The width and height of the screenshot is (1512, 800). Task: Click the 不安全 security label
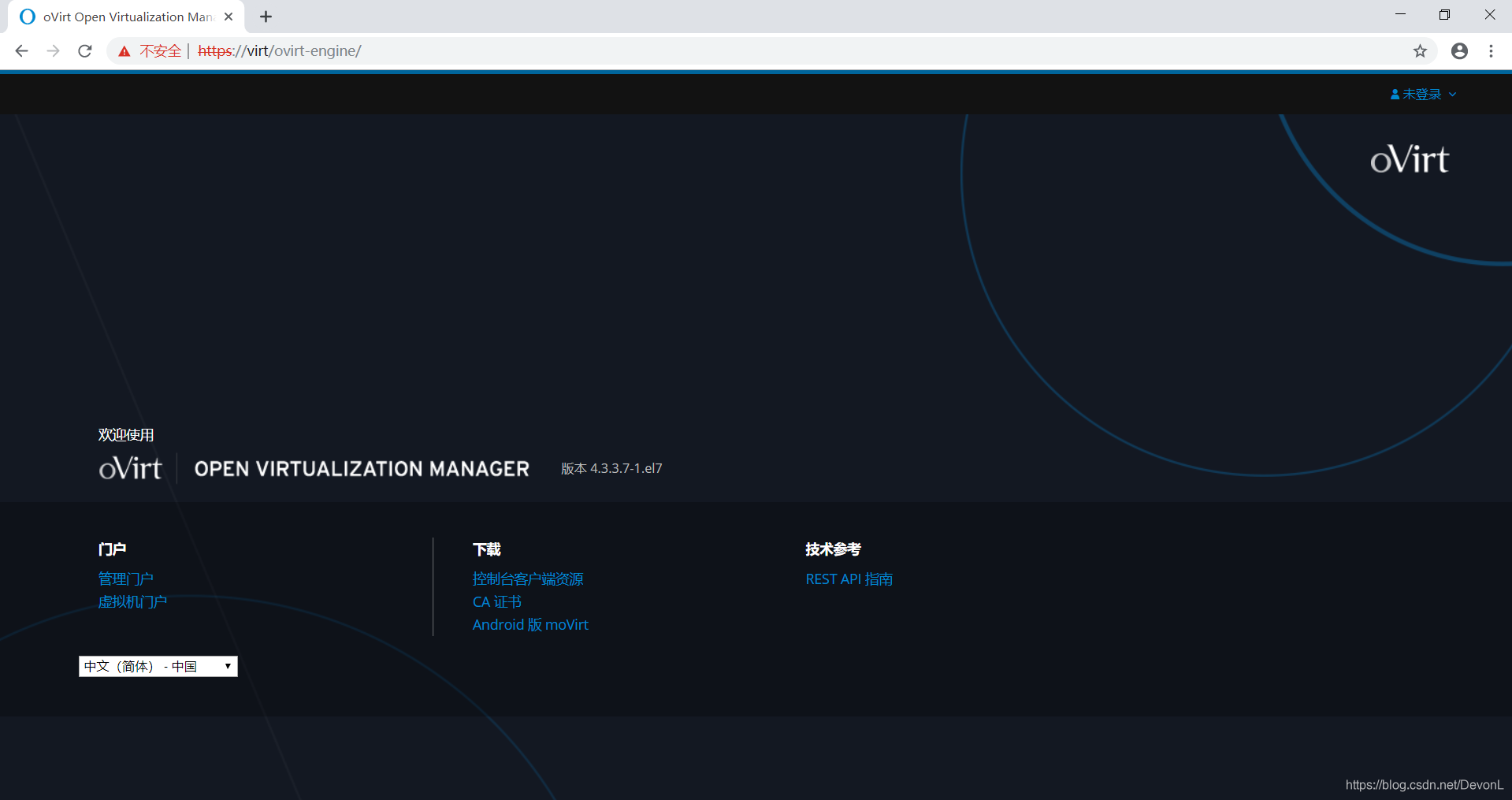tap(161, 51)
